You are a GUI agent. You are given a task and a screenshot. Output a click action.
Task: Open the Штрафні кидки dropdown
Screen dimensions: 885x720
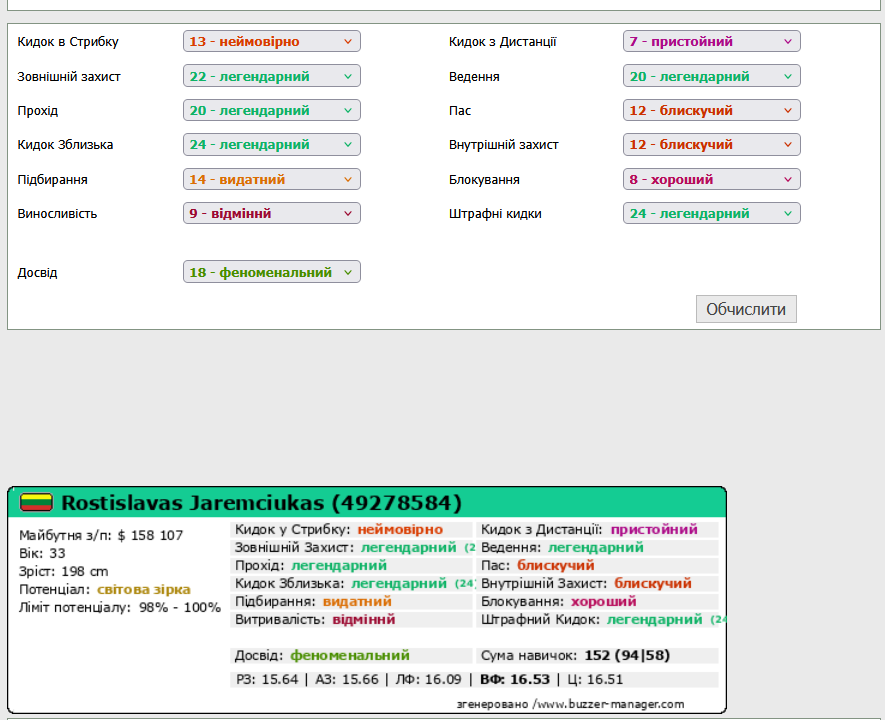tap(712, 213)
